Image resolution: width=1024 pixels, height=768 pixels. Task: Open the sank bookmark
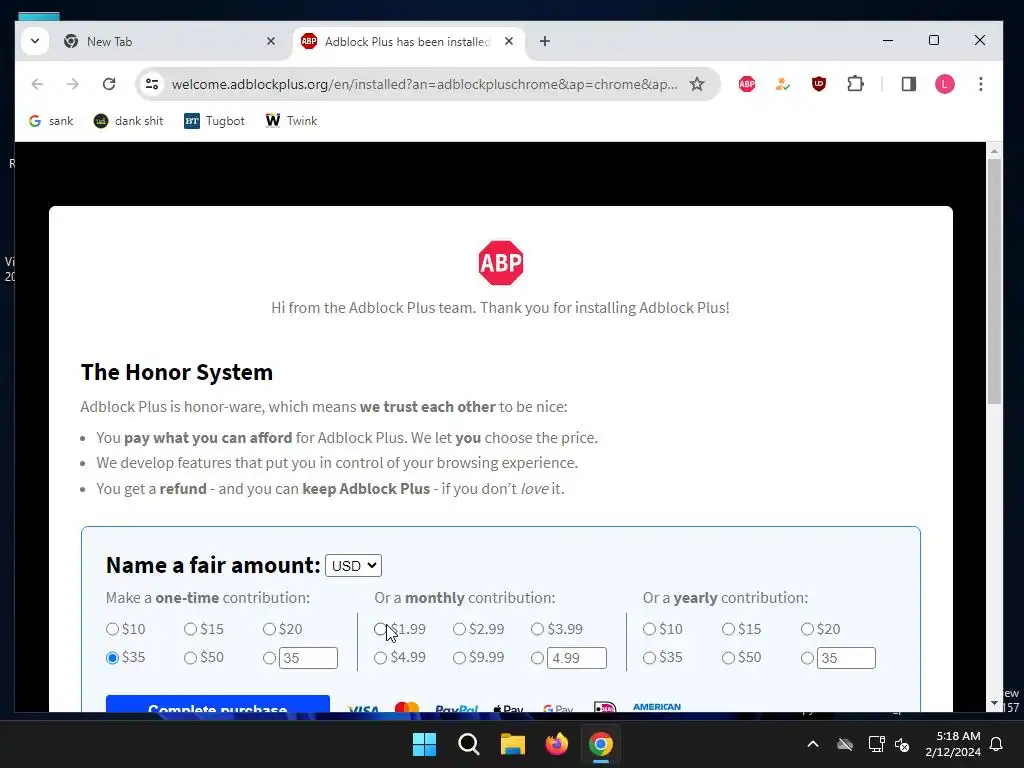[x=51, y=121]
